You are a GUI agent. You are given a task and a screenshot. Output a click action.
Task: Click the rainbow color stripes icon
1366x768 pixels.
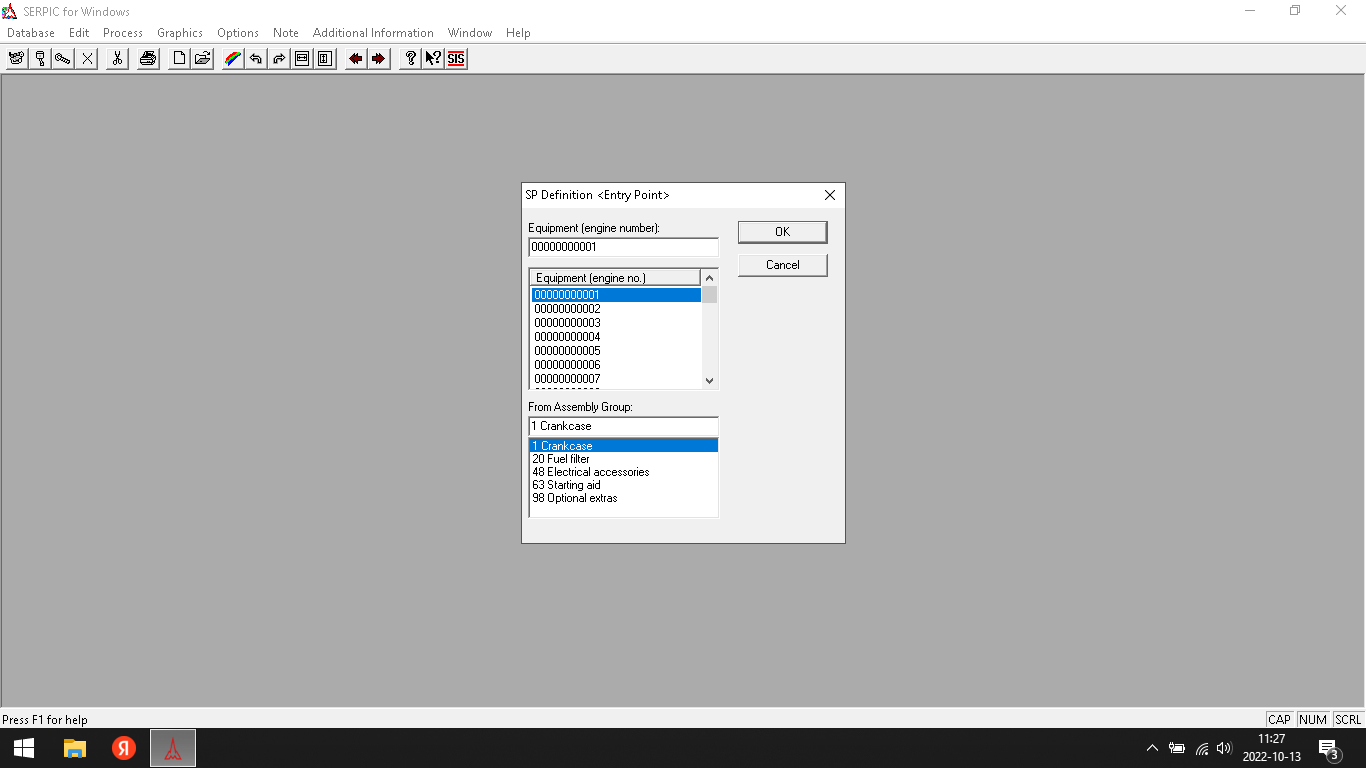(232, 59)
